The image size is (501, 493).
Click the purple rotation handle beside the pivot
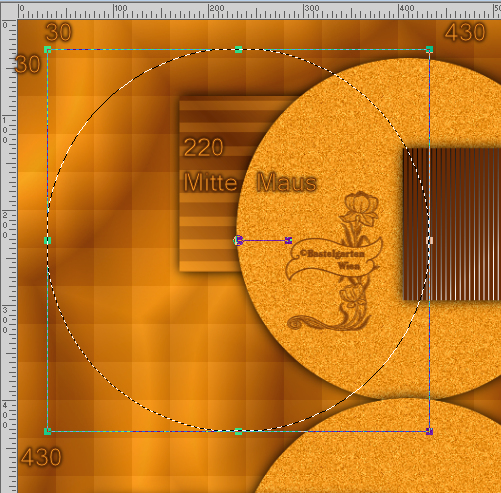289,240
